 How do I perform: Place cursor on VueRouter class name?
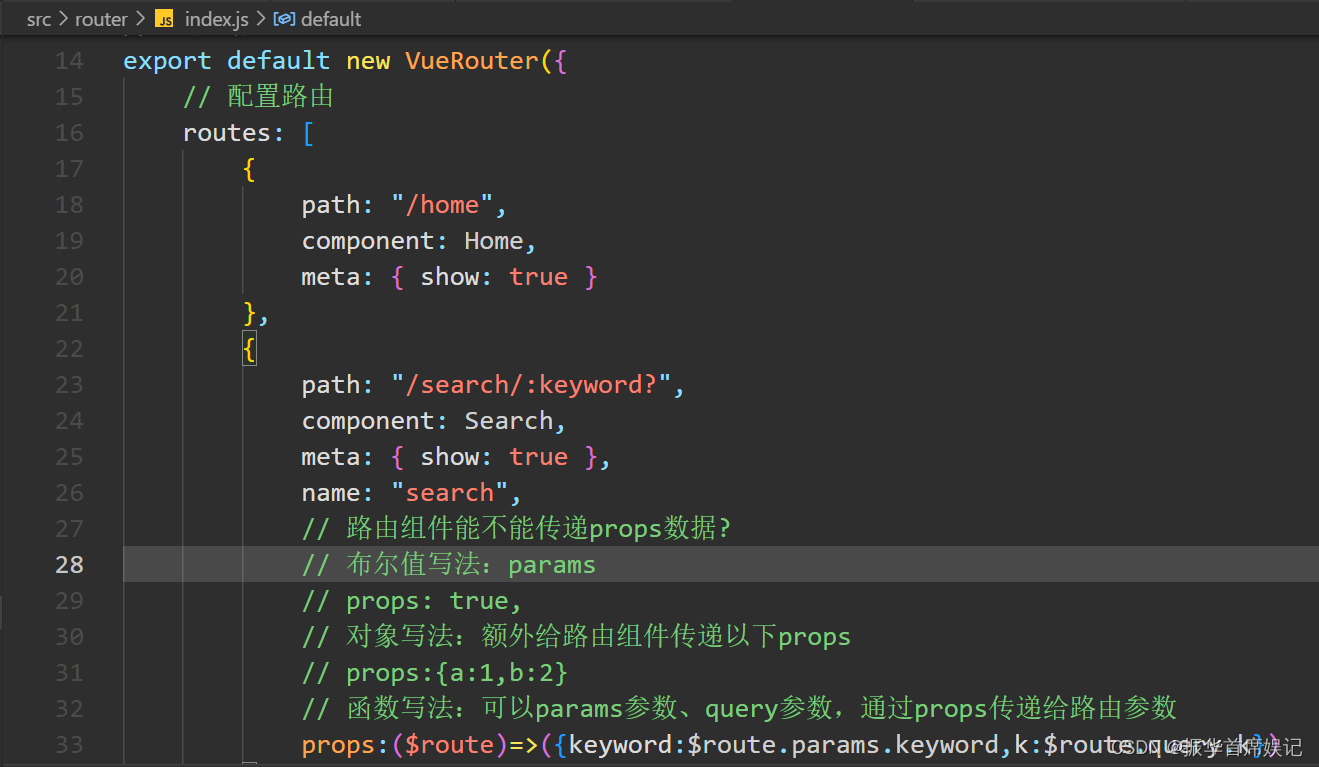click(472, 61)
